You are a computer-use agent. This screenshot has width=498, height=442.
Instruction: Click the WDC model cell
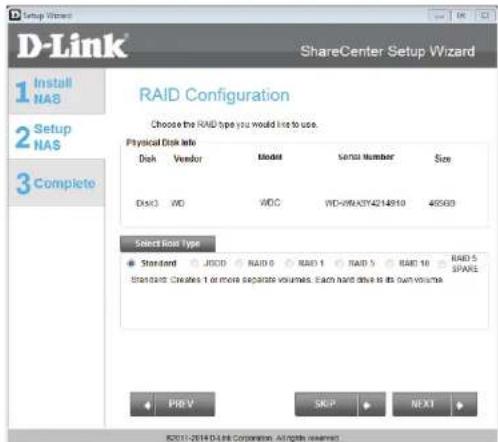click(x=270, y=203)
